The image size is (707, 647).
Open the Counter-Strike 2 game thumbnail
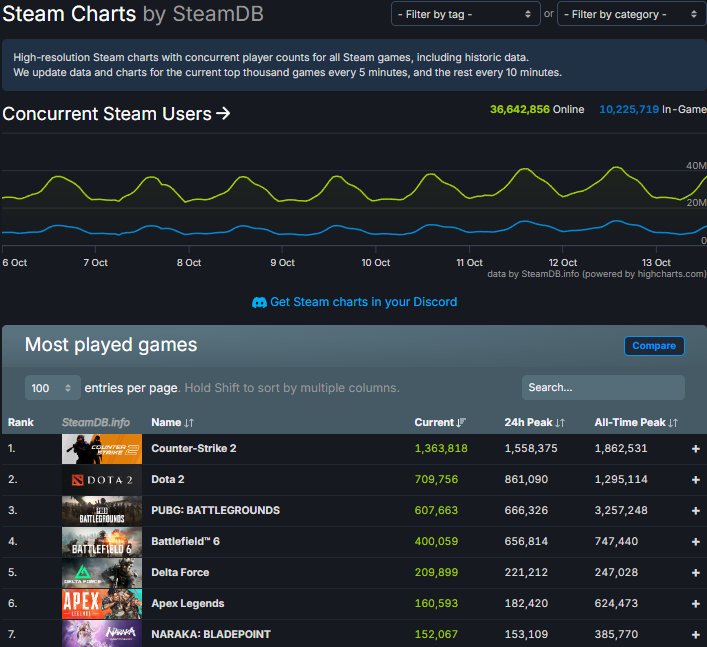coord(101,449)
